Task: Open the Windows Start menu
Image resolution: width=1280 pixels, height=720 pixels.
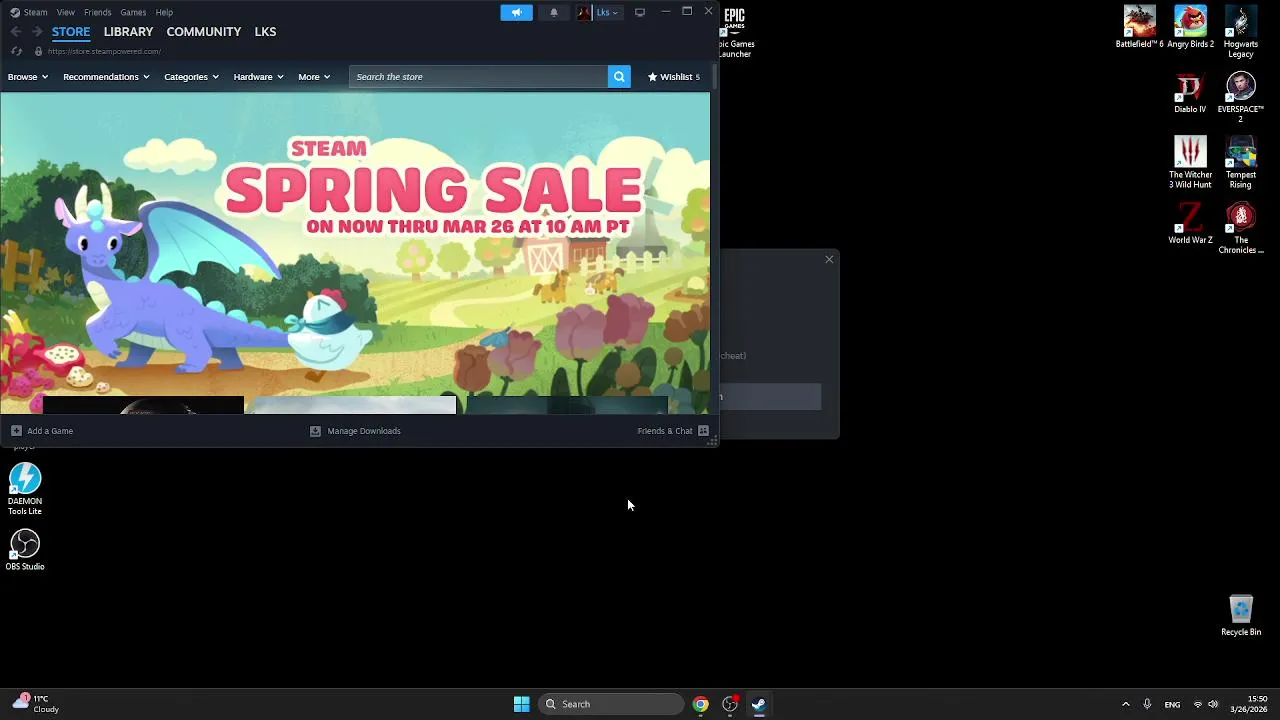Action: tap(521, 704)
